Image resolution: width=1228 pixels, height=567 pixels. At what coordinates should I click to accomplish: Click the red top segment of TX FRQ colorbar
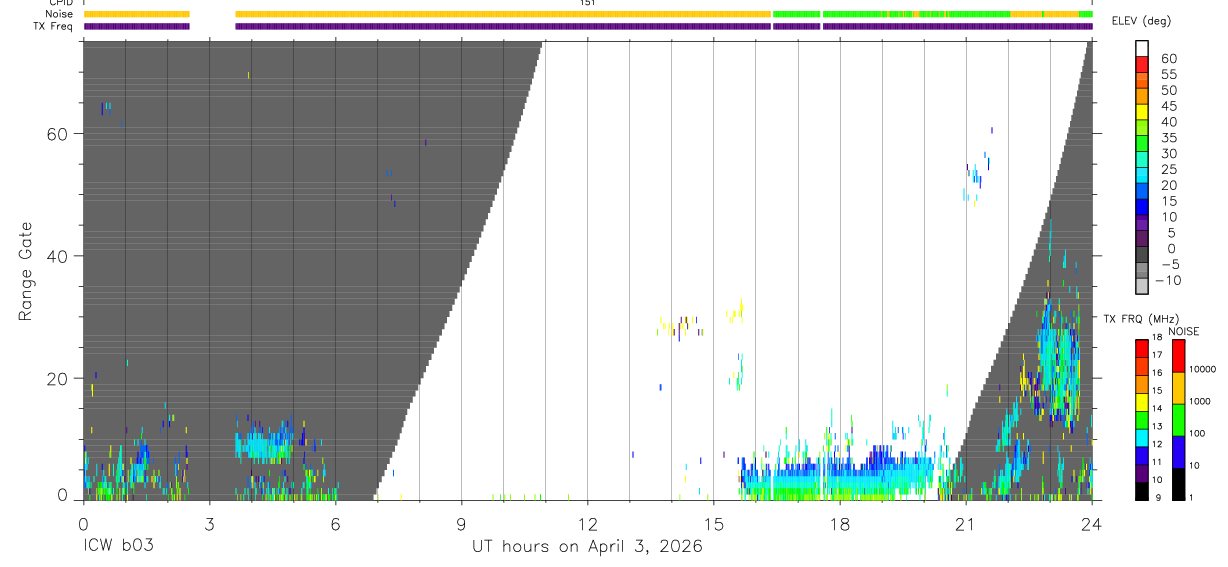pos(1142,349)
